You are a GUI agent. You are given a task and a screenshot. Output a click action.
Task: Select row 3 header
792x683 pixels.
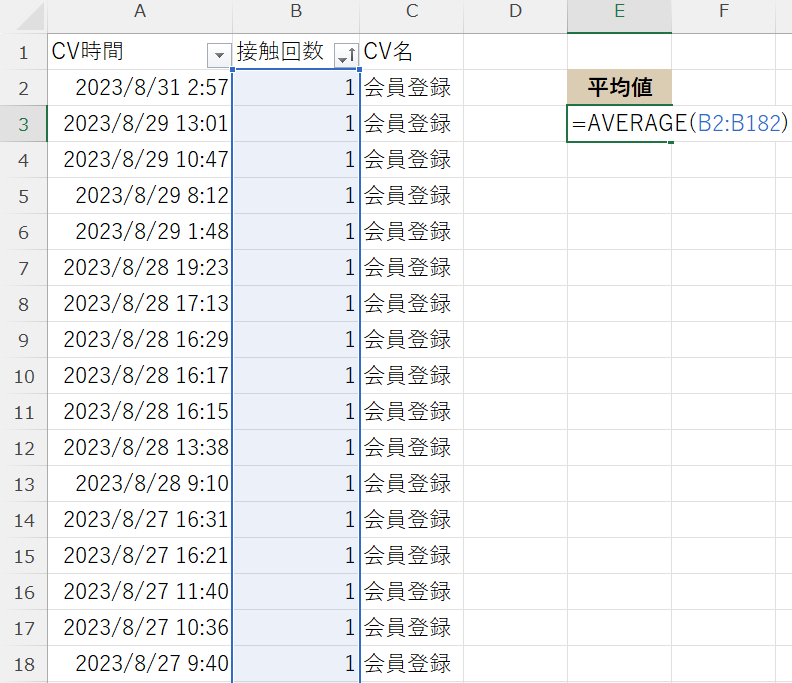[x=24, y=124]
